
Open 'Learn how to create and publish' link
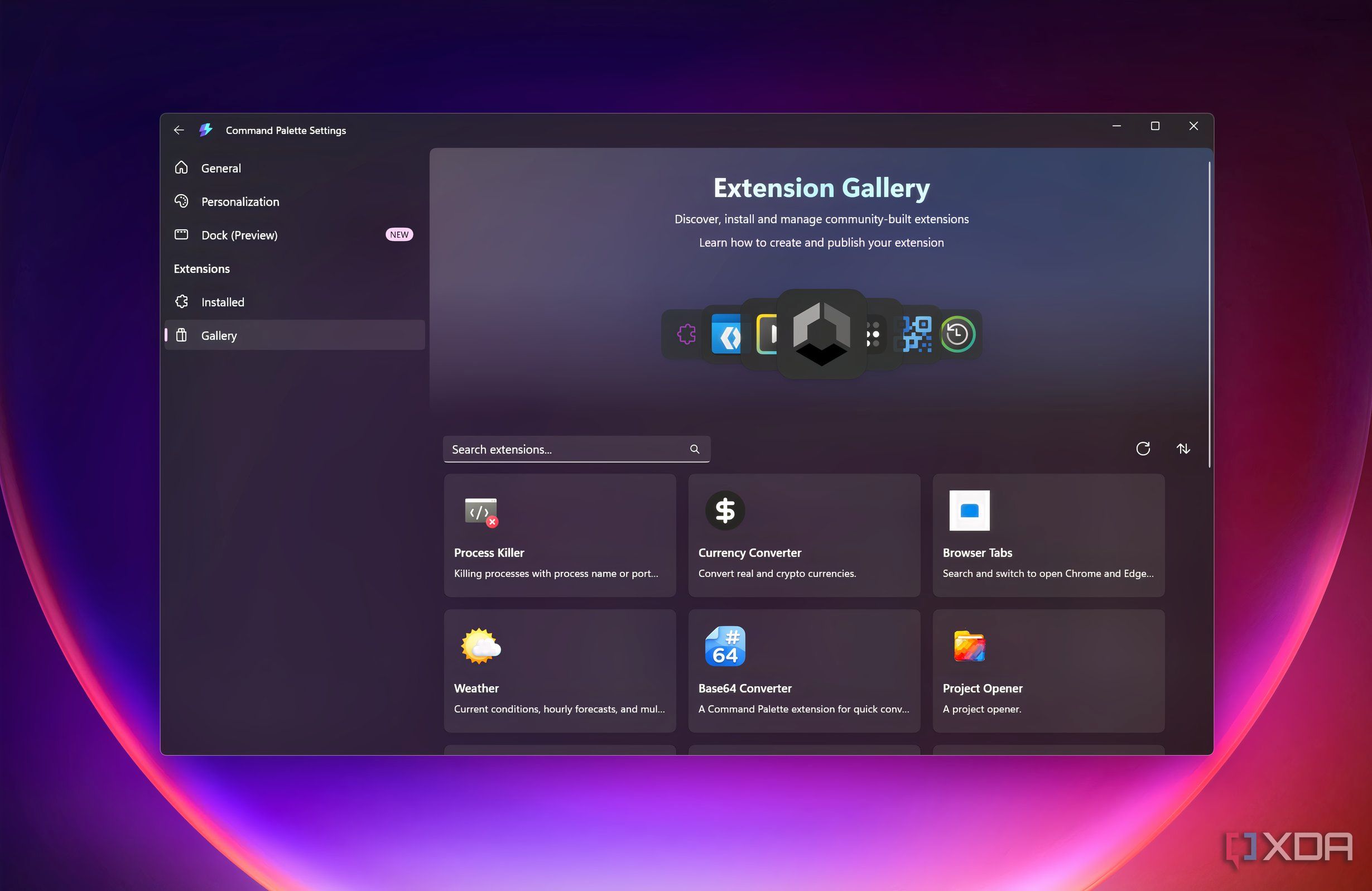[x=821, y=243]
